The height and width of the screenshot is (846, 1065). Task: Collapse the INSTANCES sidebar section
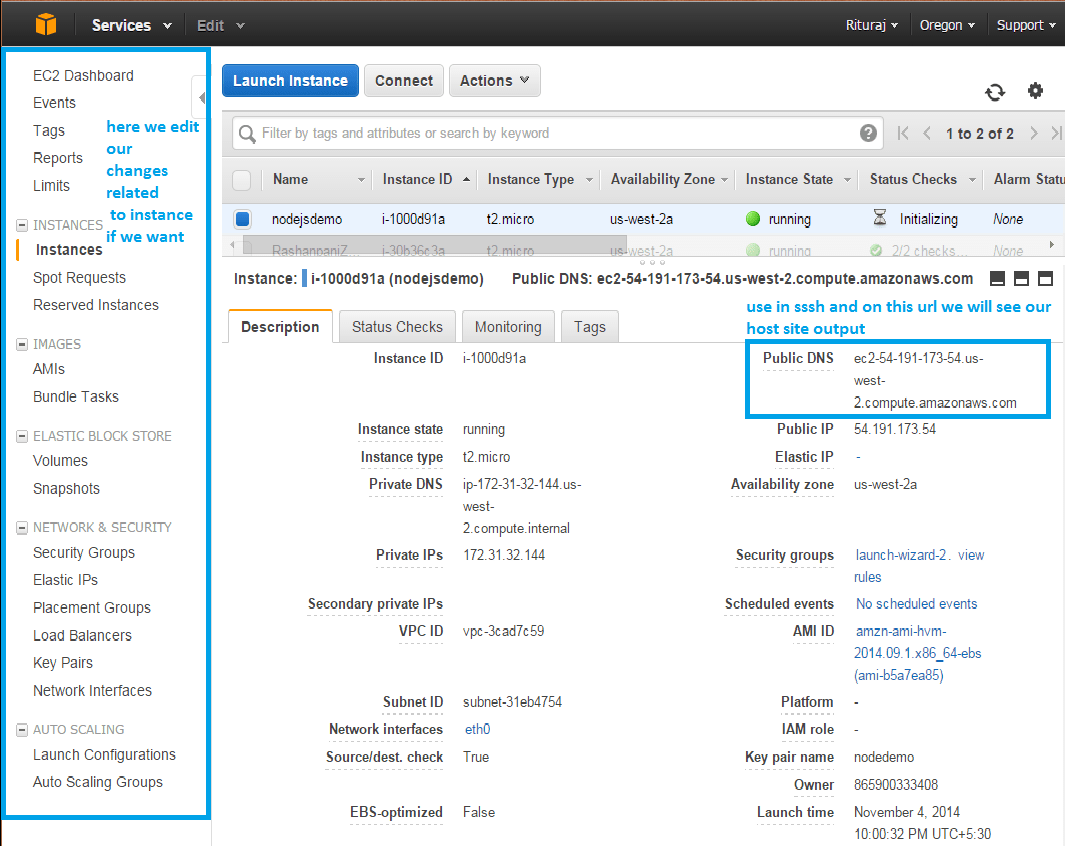click(x=22, y=225)
